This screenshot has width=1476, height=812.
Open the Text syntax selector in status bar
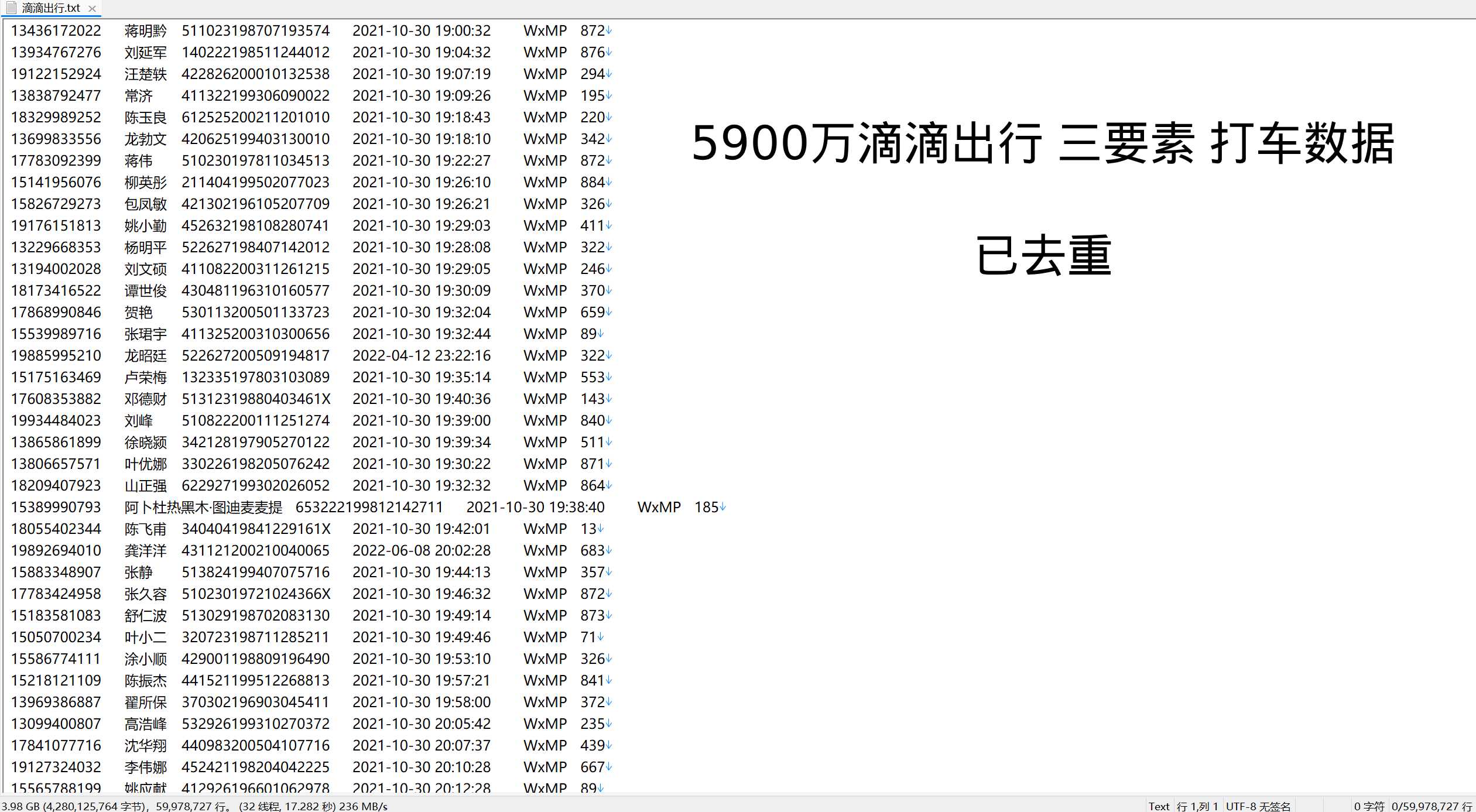pos(1159,806)
